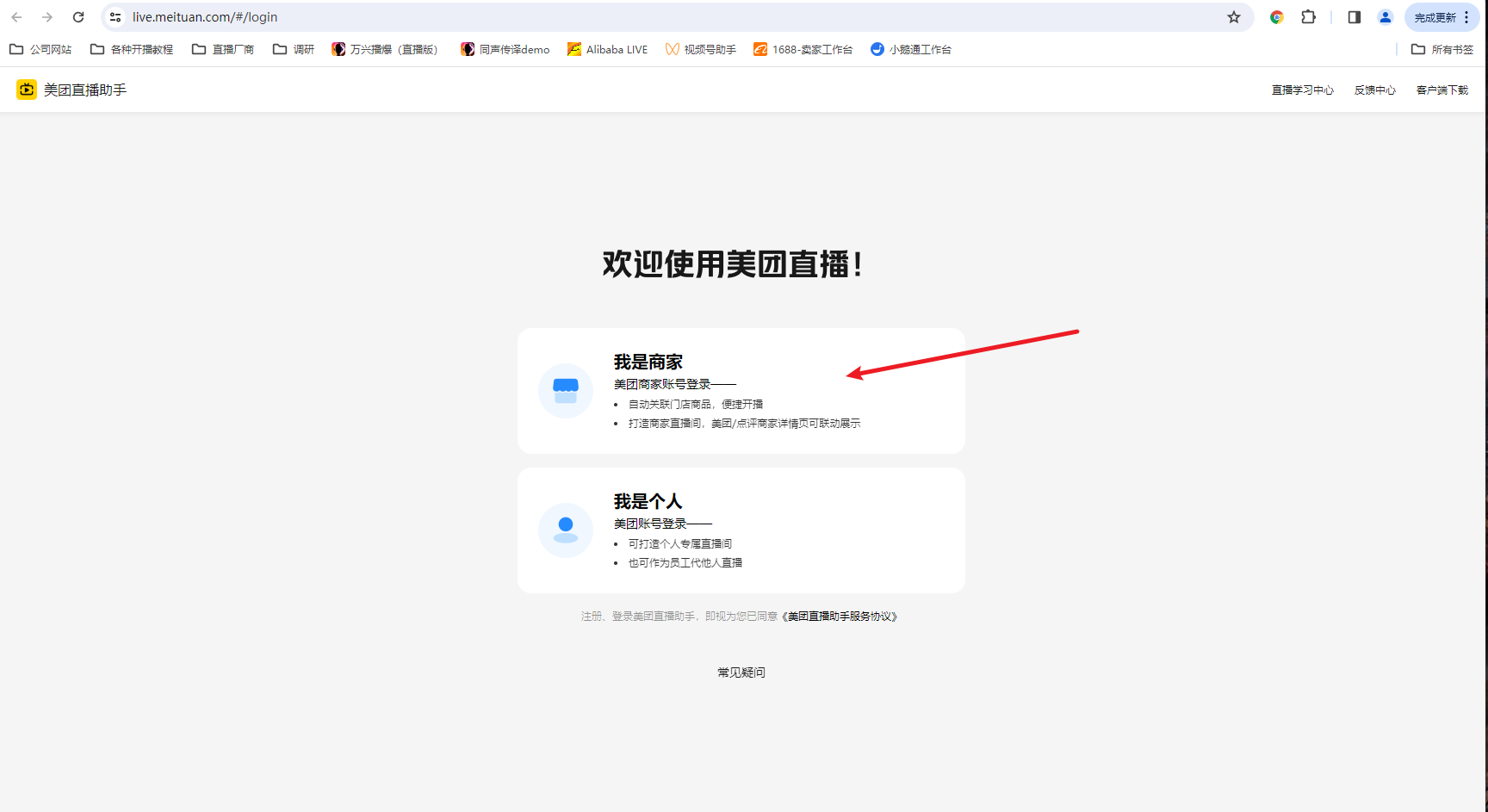Toggle the browser side panel icon

[1355, 17]
